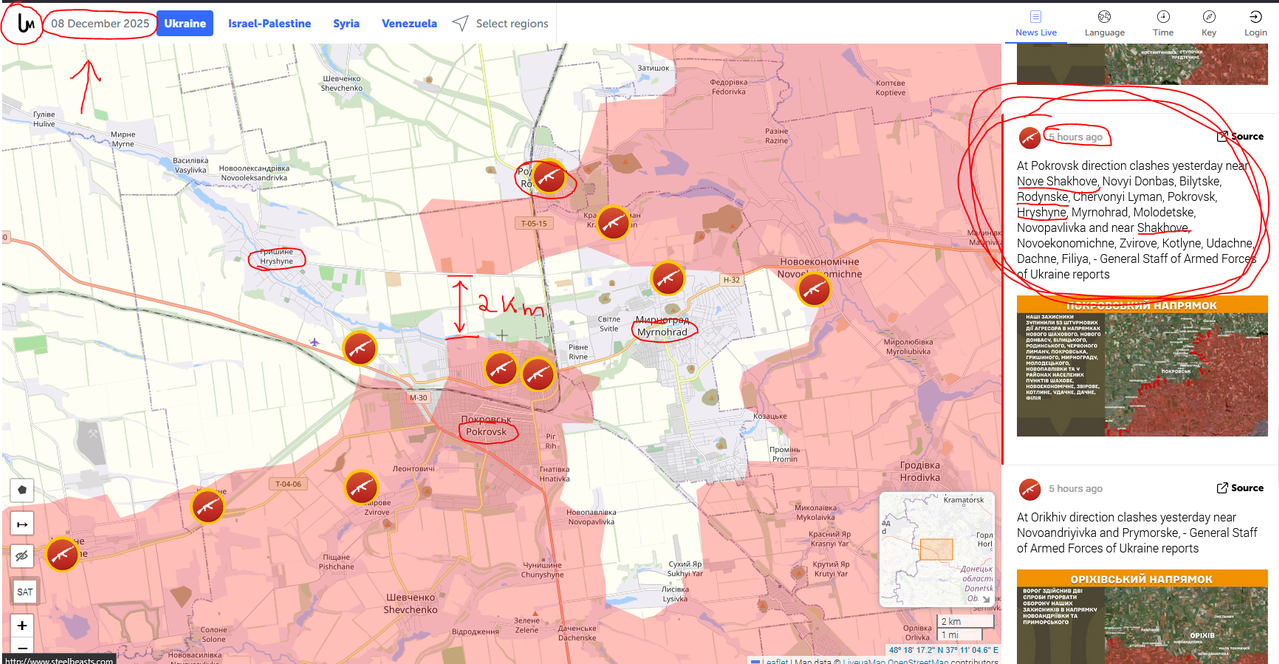The image size is (1279, 664).
Task: Open the Leaflet attribution link
Action: 774,660
